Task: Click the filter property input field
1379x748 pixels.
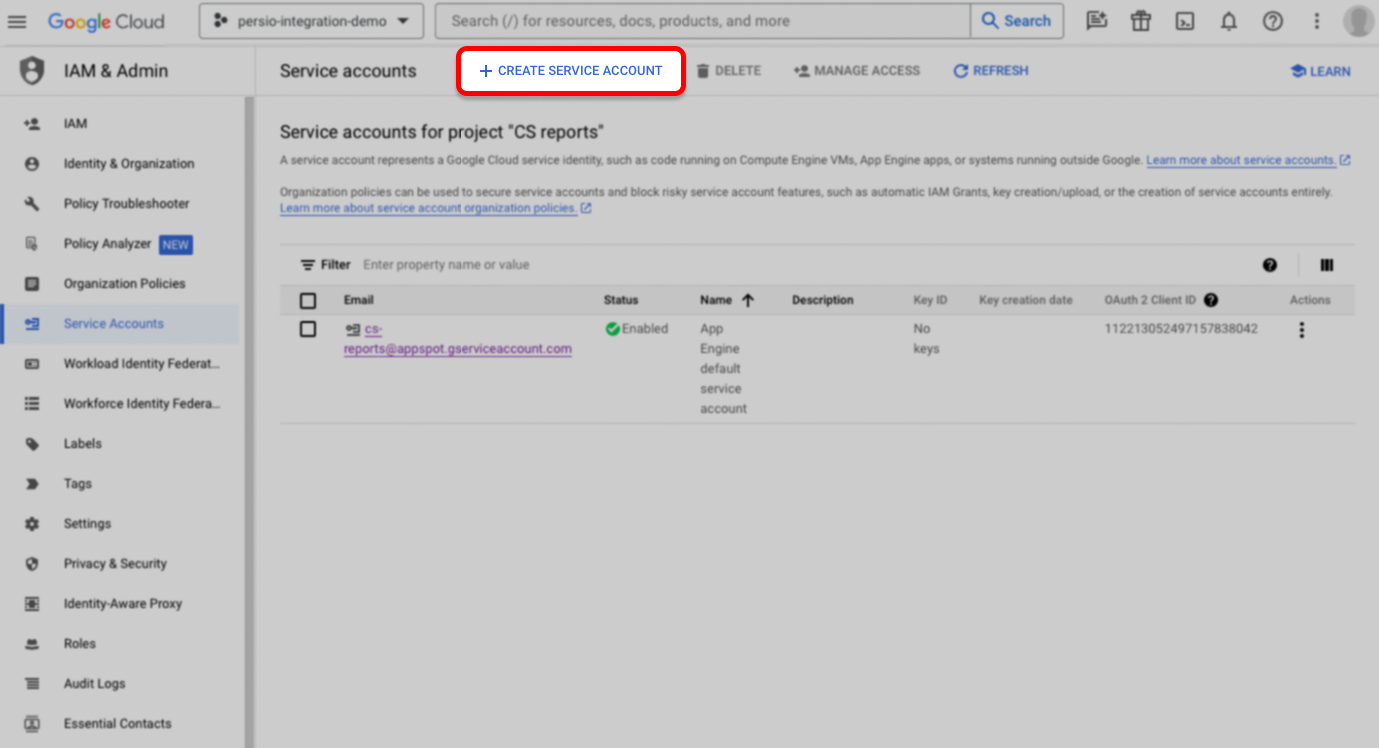Action: (x=500, y=264)
